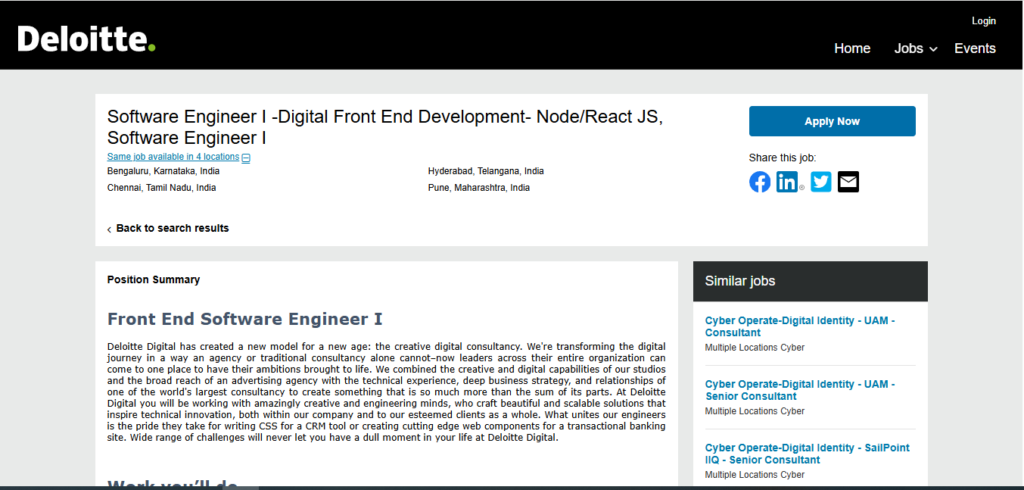Click 'Front End Software Engineer I' heading
Image resolution: width=1024 pixels, height=490 pixels.
tap(245, 319)
